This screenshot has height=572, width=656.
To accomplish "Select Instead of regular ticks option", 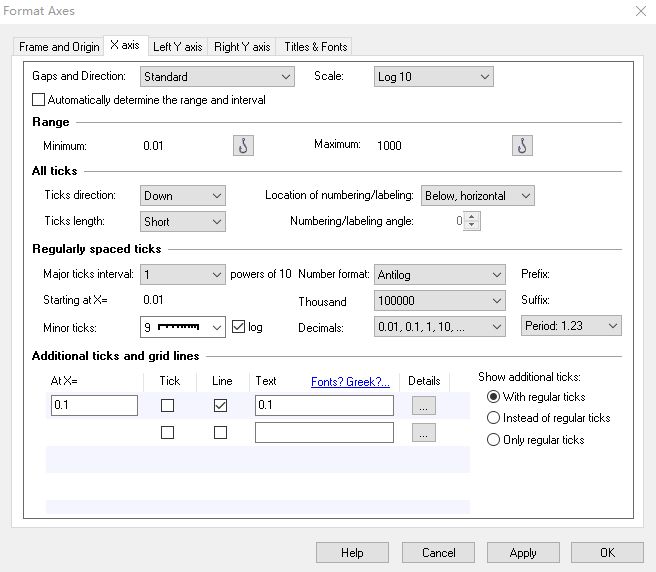I will [x=493, y=418].
